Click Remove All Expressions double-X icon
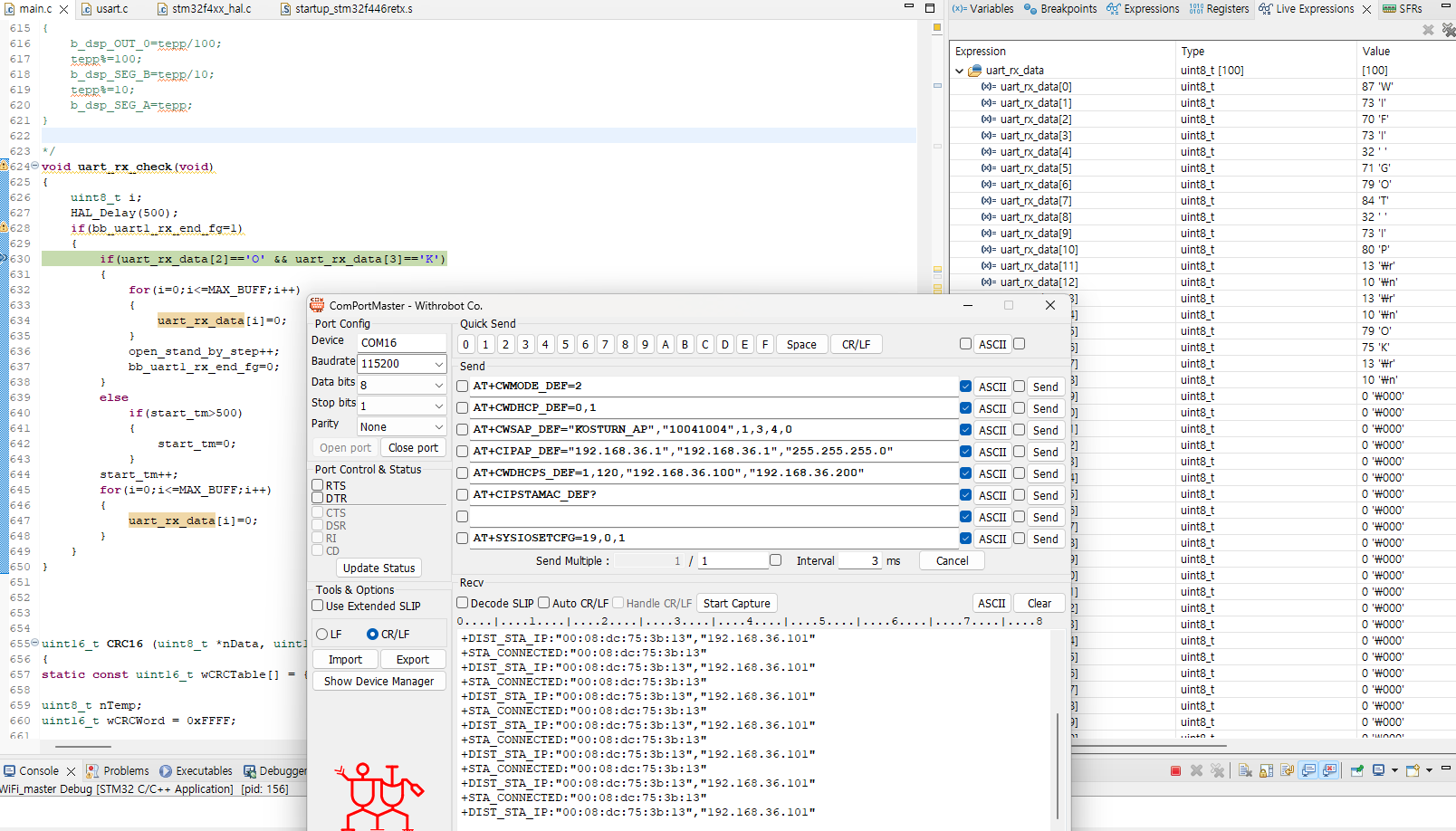1456x831 pixels. pyautogui.click(x=1448, y=30)
